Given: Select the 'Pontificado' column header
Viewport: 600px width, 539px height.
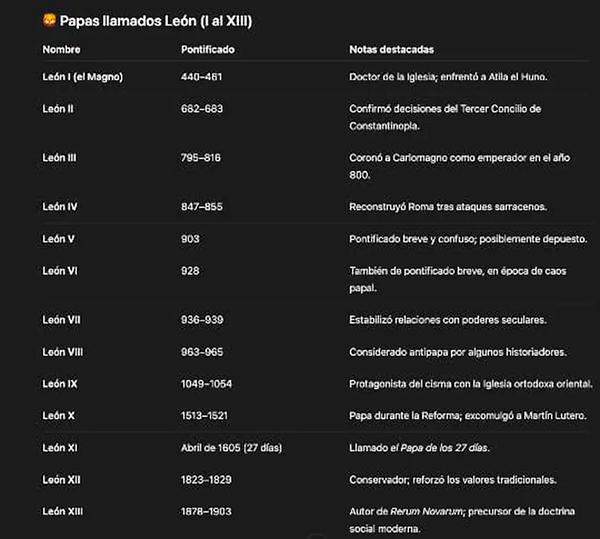Looking at the screenshot, I should pos(208,49).
